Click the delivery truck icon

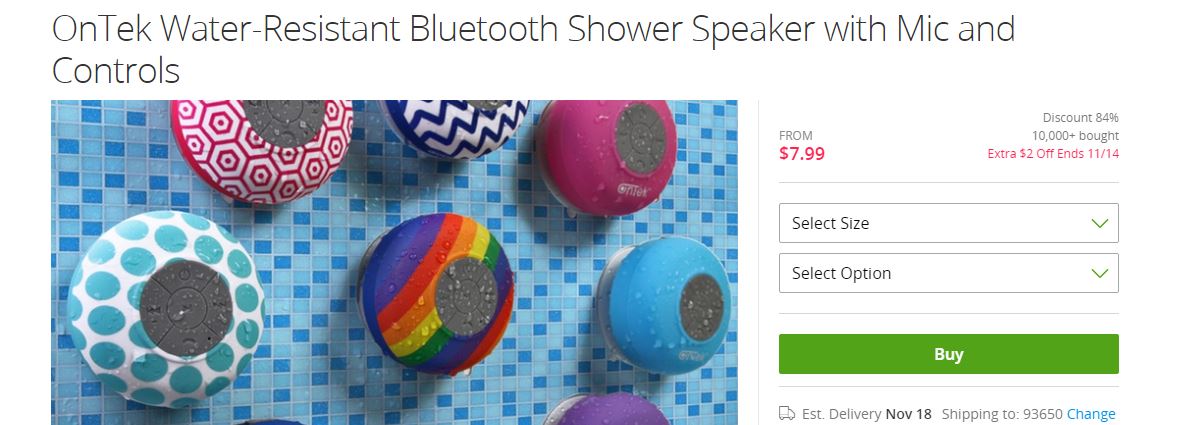point(787,414)
